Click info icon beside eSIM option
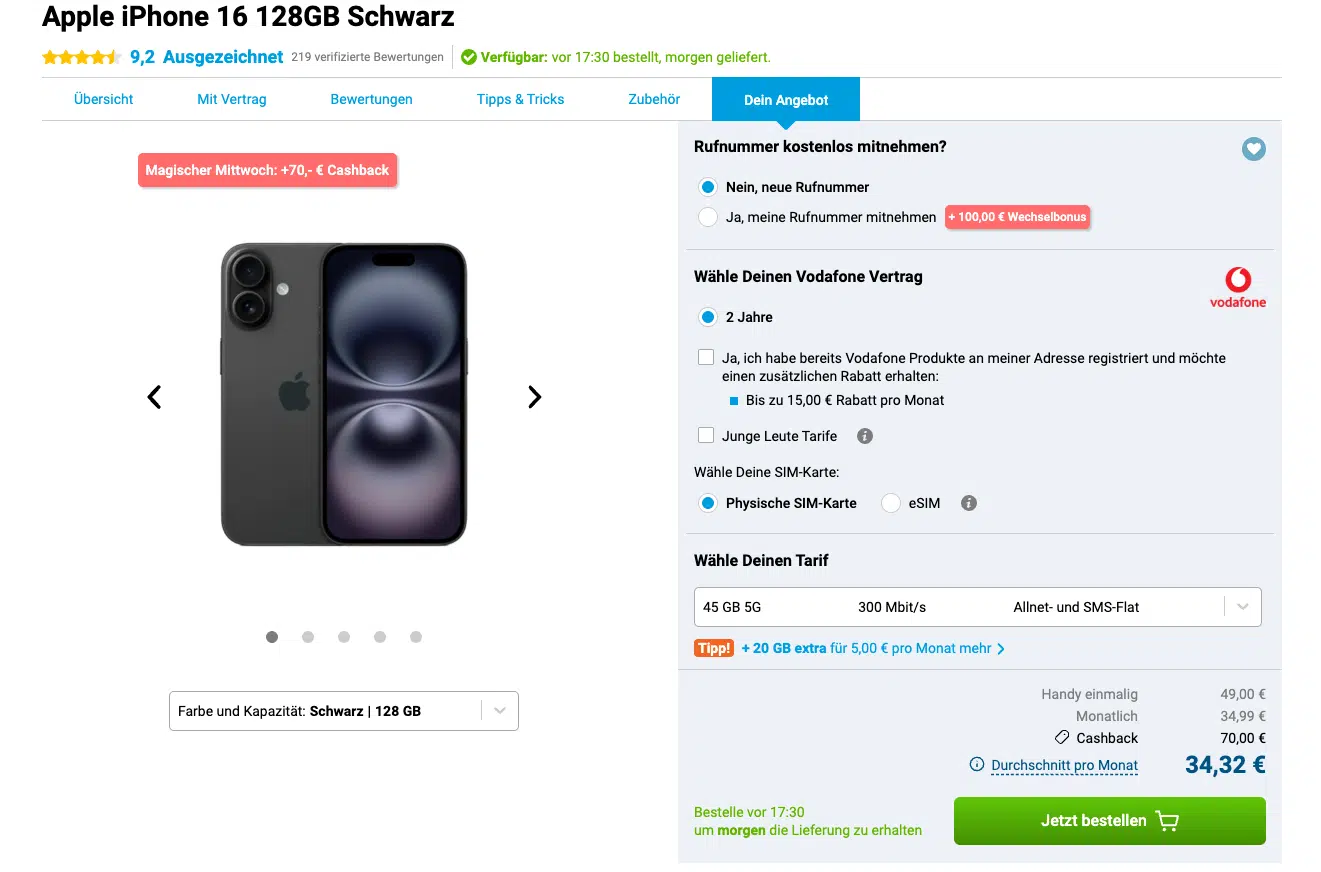Viewport: 1321px width, 872px height. [x=968, y=503]
